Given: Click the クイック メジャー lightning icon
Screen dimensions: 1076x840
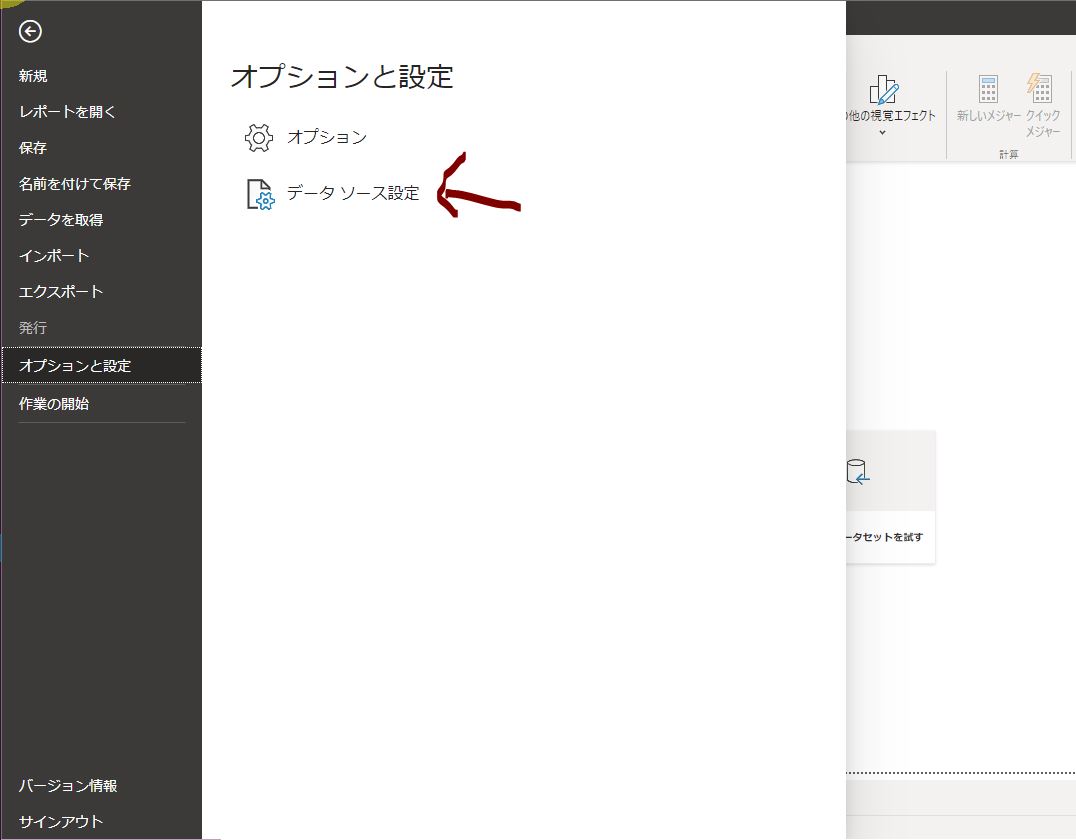Looking at the screenshot, I should click(x=1041, y=90).
